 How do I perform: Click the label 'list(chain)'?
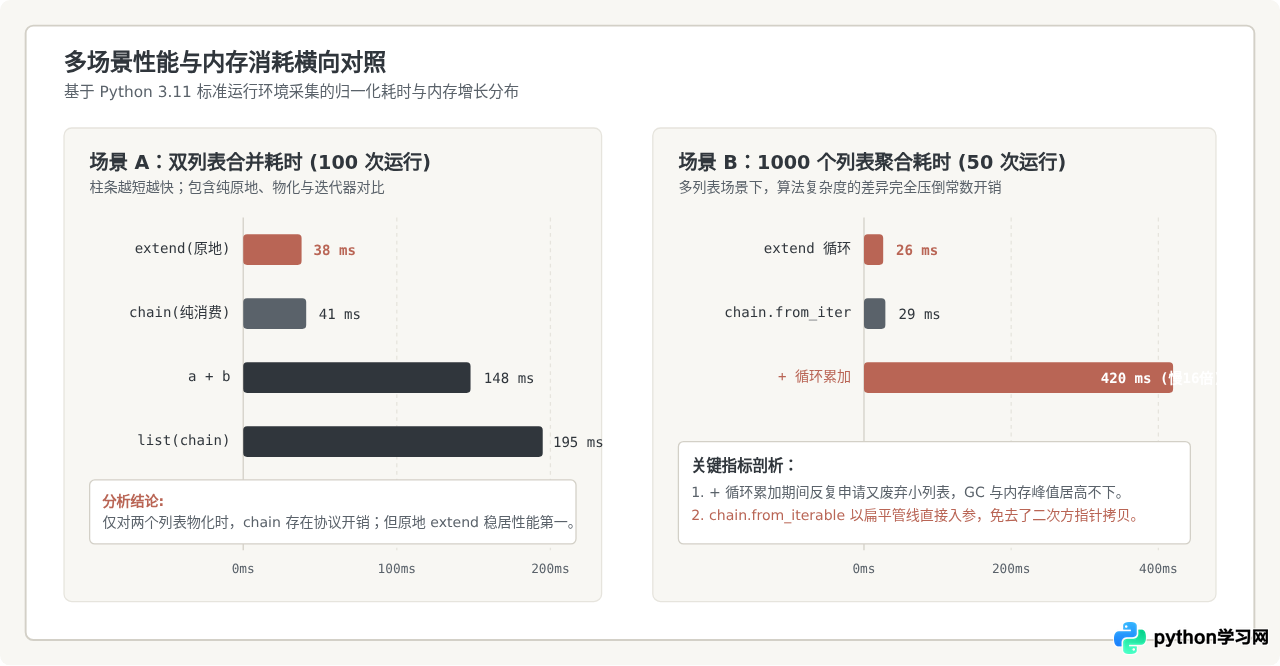pos(184,440)
